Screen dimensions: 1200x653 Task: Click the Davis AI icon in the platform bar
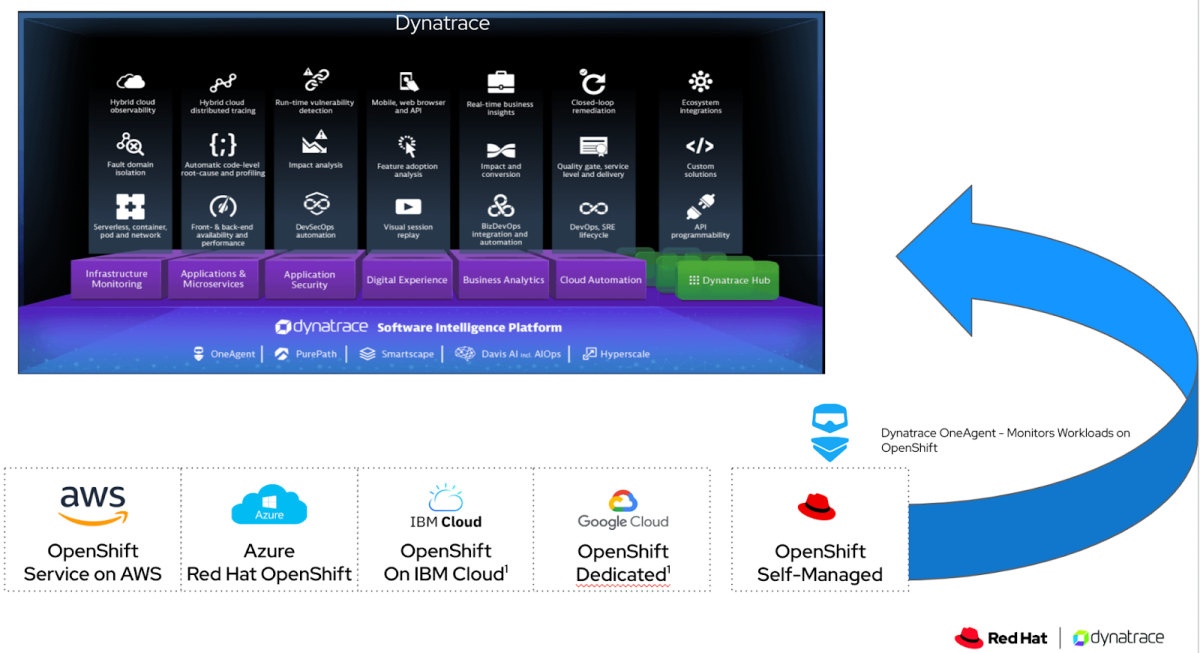coord(465,353)
